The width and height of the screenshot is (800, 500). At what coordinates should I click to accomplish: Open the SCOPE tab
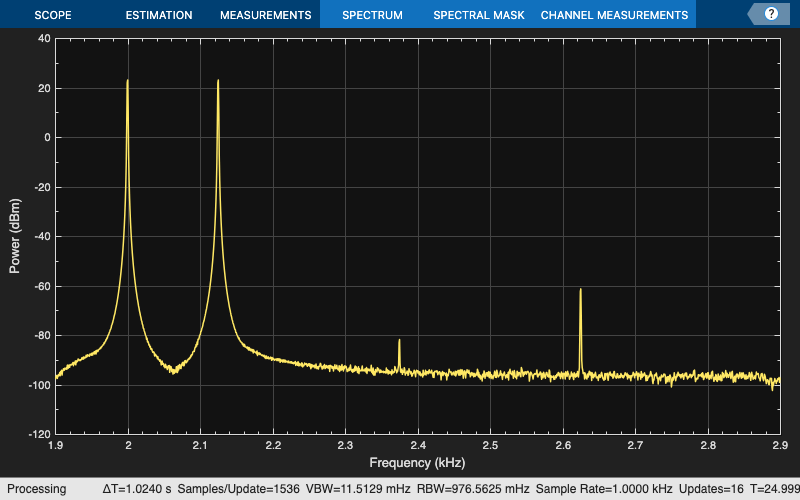[x=53, y=15]
